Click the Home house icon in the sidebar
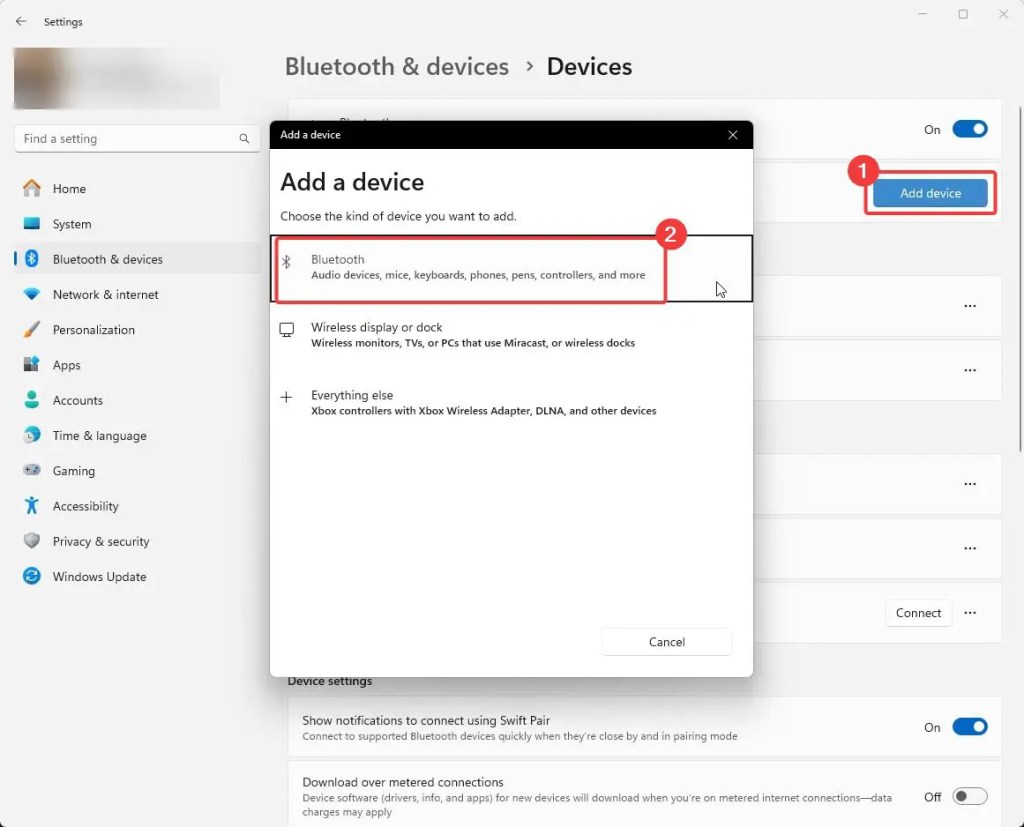Screen dimensions: 1024x827 tap(31, 188)
